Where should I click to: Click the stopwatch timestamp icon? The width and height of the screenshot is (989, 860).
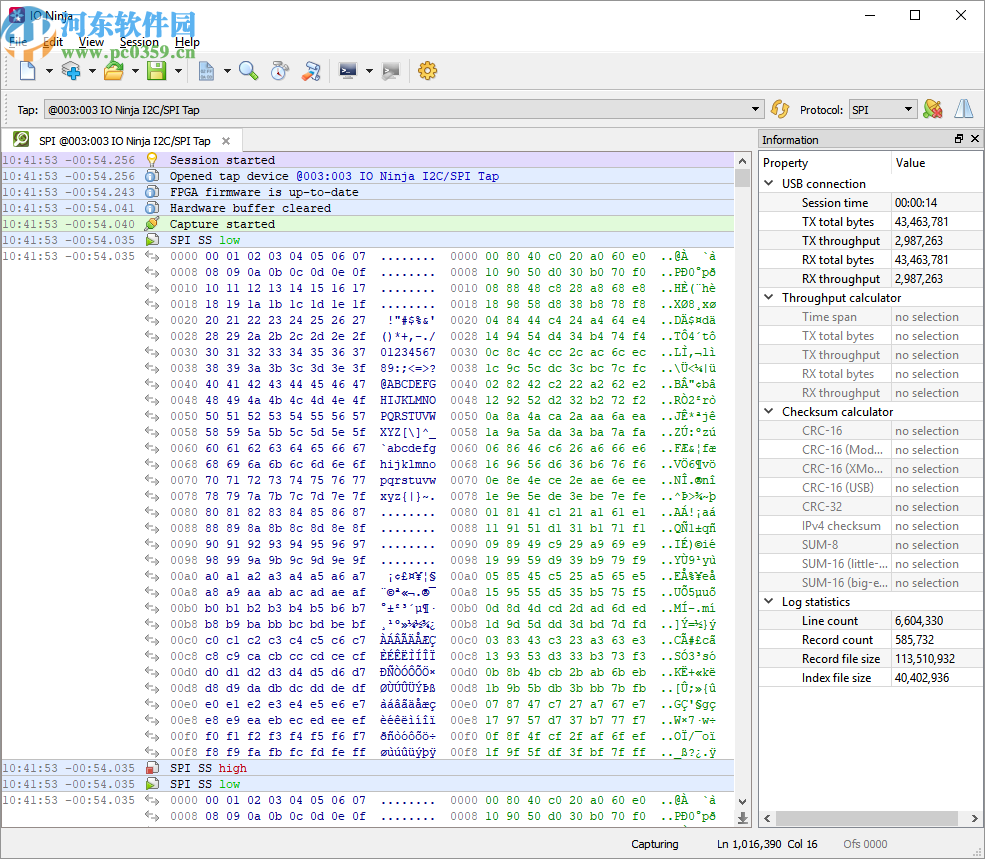coord(280,70)
